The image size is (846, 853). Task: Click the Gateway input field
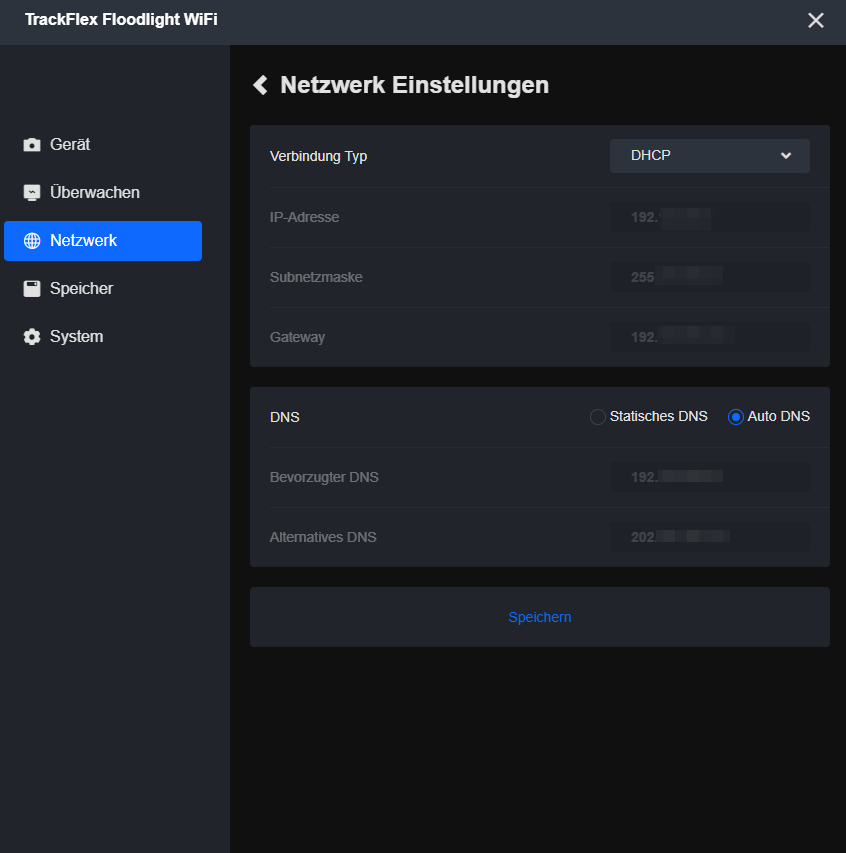point(709,337)
